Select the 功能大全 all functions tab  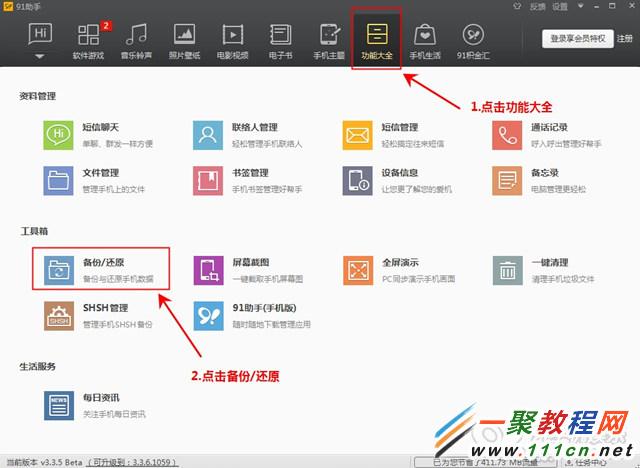pos(377,41)
